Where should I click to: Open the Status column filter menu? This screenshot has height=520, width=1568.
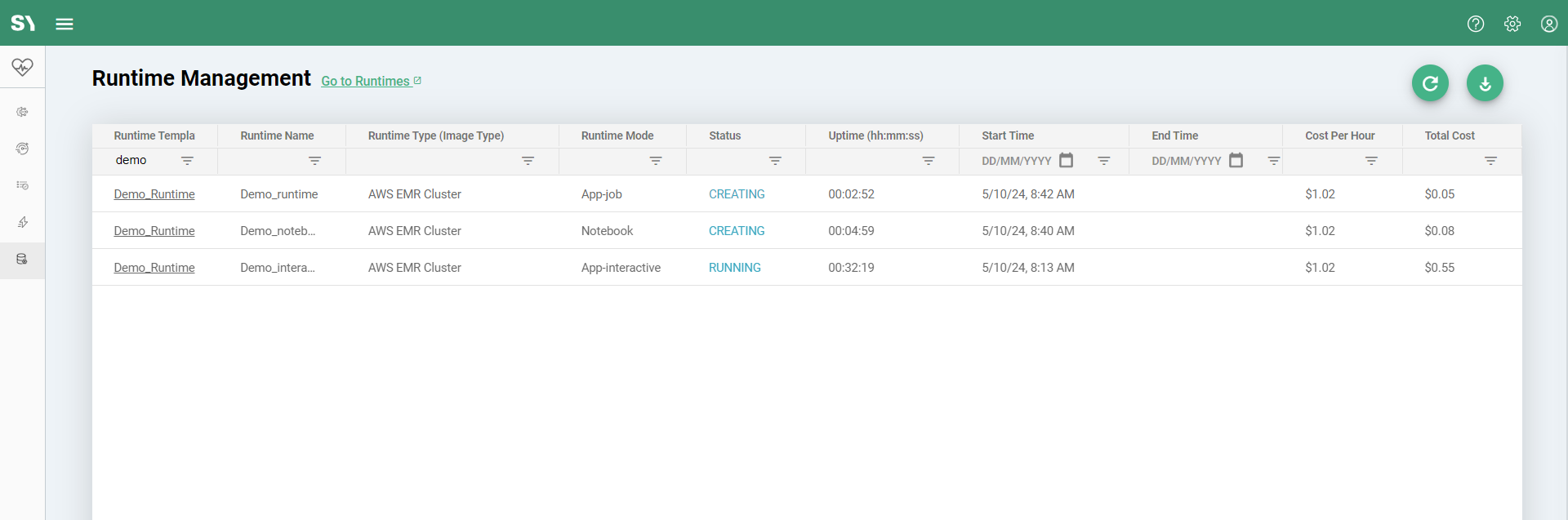pos(775,161)
